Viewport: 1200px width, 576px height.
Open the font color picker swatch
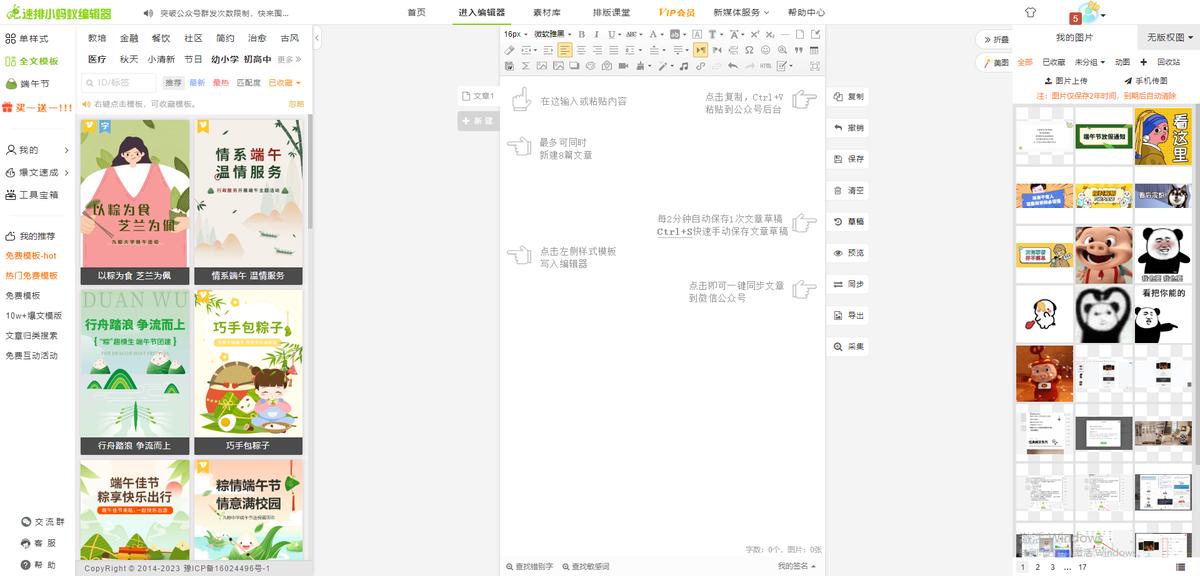652,33
